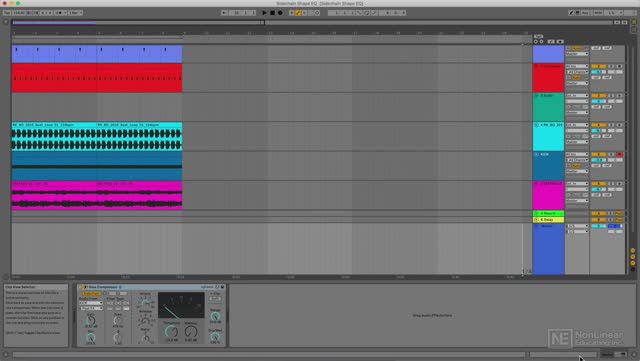Open the sidechain tap point dropdown

pos(91,308)
